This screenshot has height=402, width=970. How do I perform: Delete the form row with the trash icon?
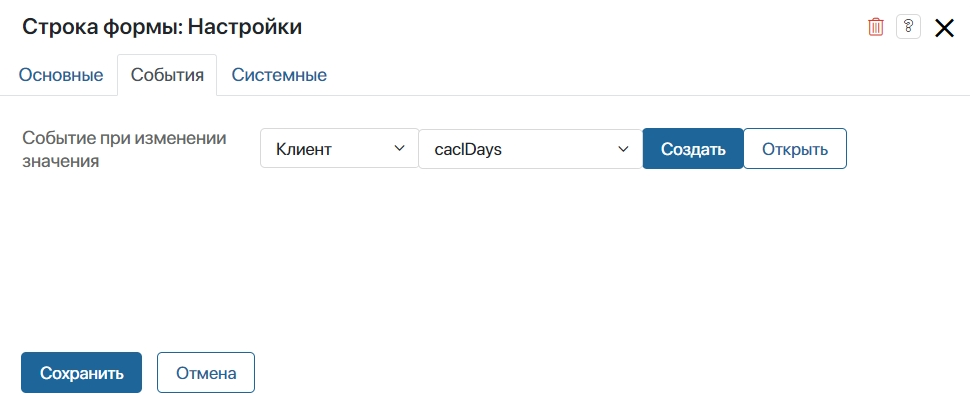coord(875,27)
